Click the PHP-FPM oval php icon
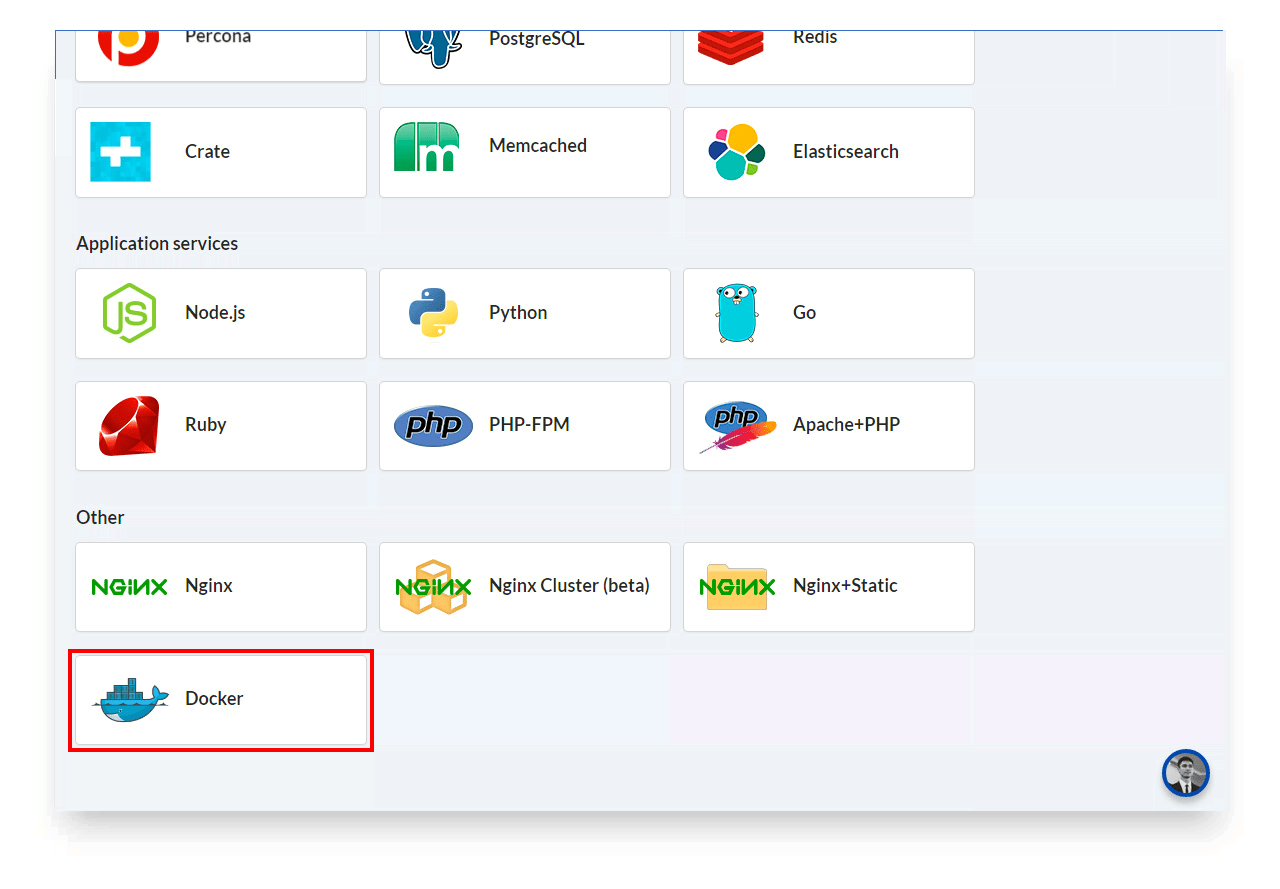1280x889 pixels. pos(433,426)
